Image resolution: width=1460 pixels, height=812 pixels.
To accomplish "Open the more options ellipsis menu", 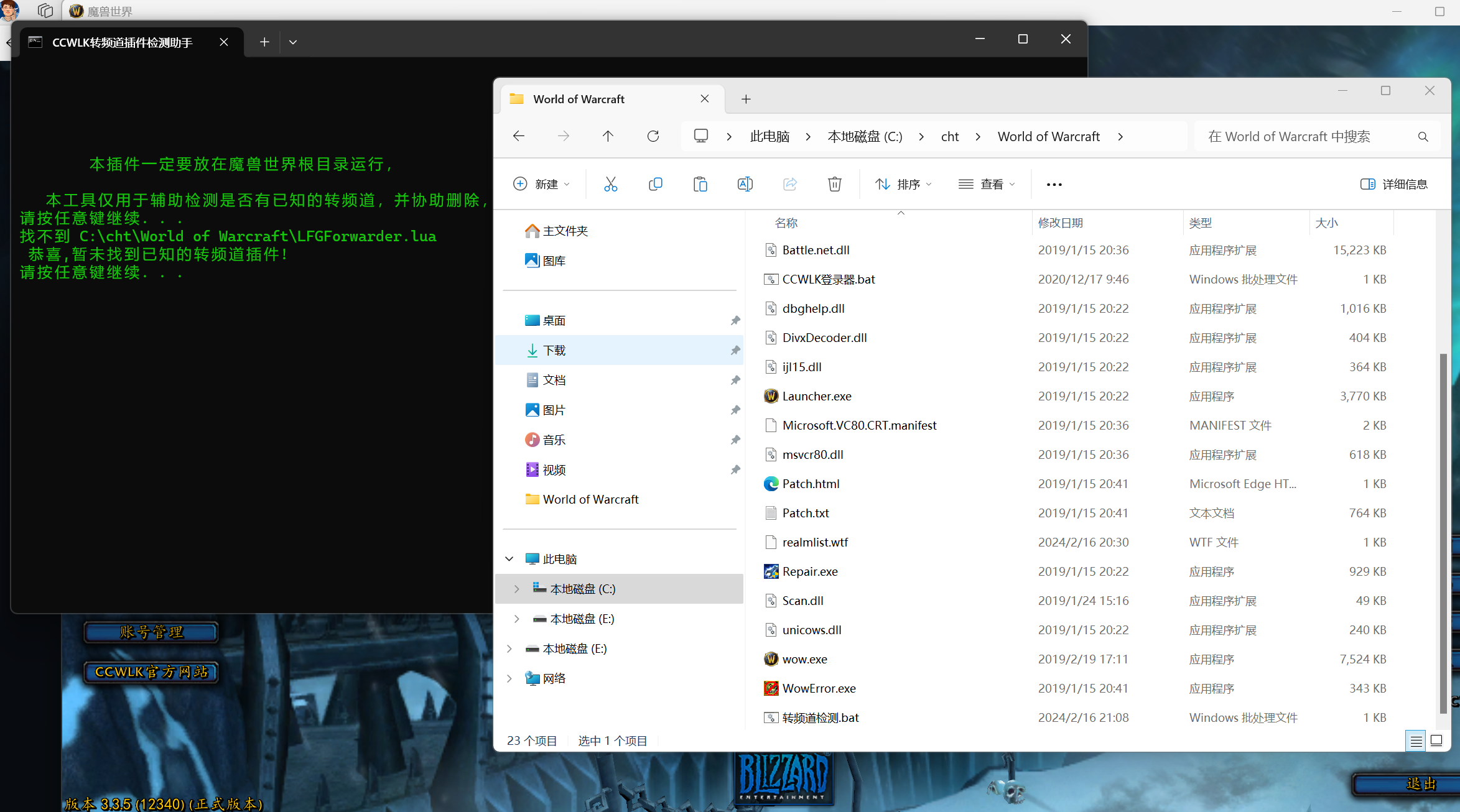I will 1054,184.
